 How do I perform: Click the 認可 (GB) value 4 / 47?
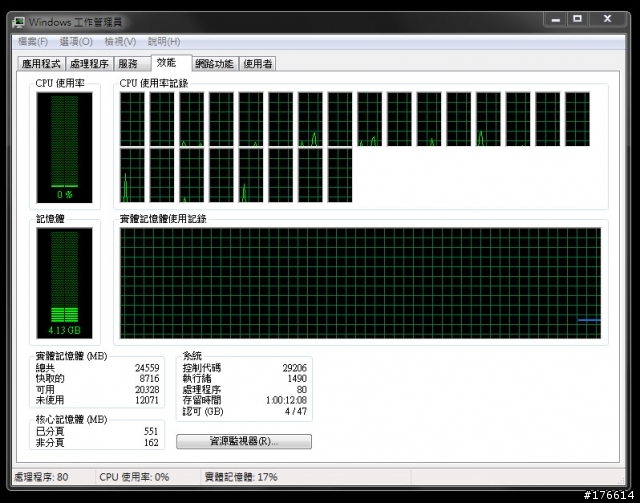296,411
